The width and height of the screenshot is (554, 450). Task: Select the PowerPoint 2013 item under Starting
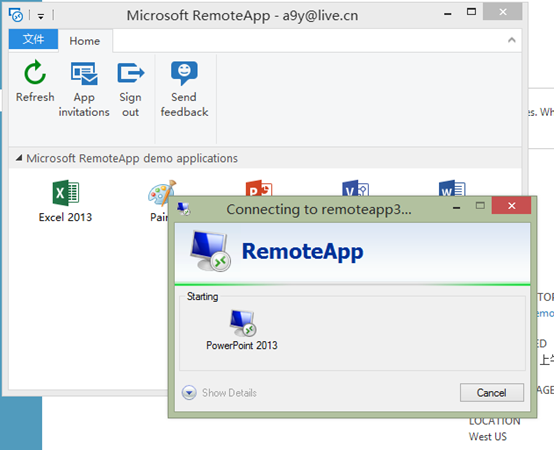point(242,330)
